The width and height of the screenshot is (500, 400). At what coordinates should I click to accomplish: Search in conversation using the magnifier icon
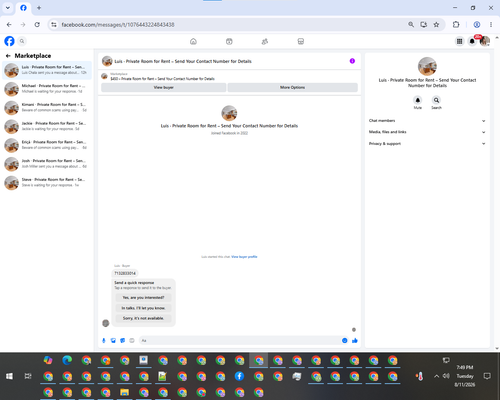pos(436,100)
